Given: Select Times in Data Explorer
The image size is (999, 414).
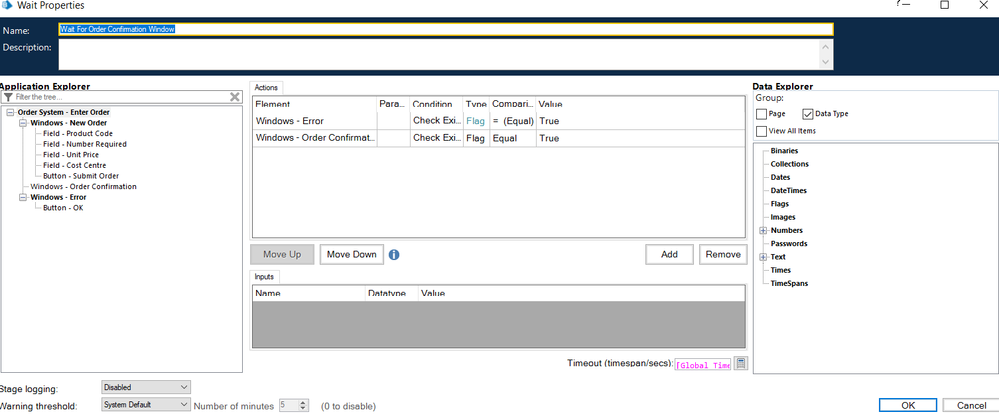Looking at the screenshot, I should coord(780,271).
